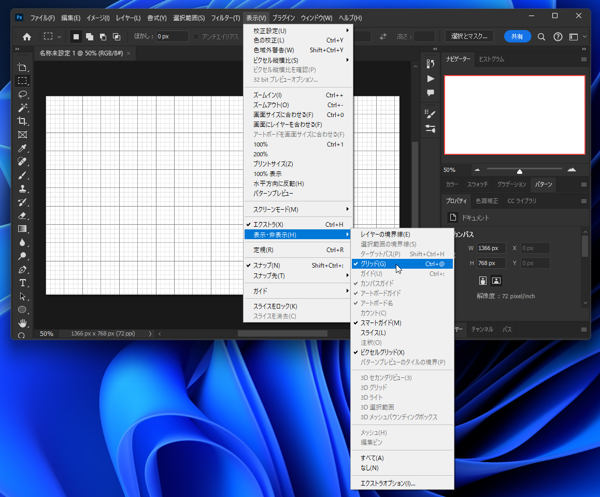
Task: Choose 定規(R) rulers menu item
Action: 298,250
